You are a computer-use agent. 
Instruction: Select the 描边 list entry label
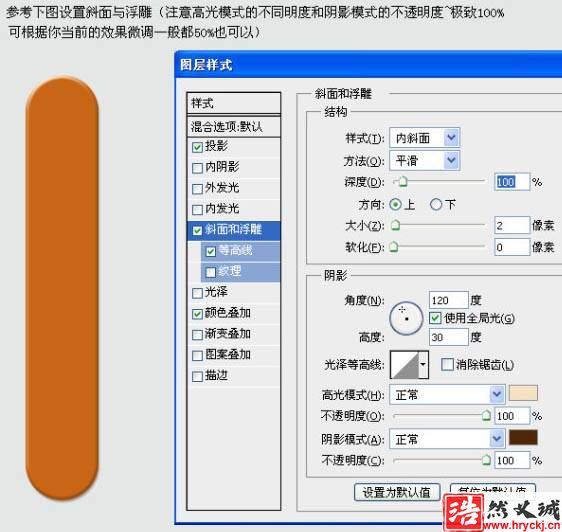[x=216, y=375]
